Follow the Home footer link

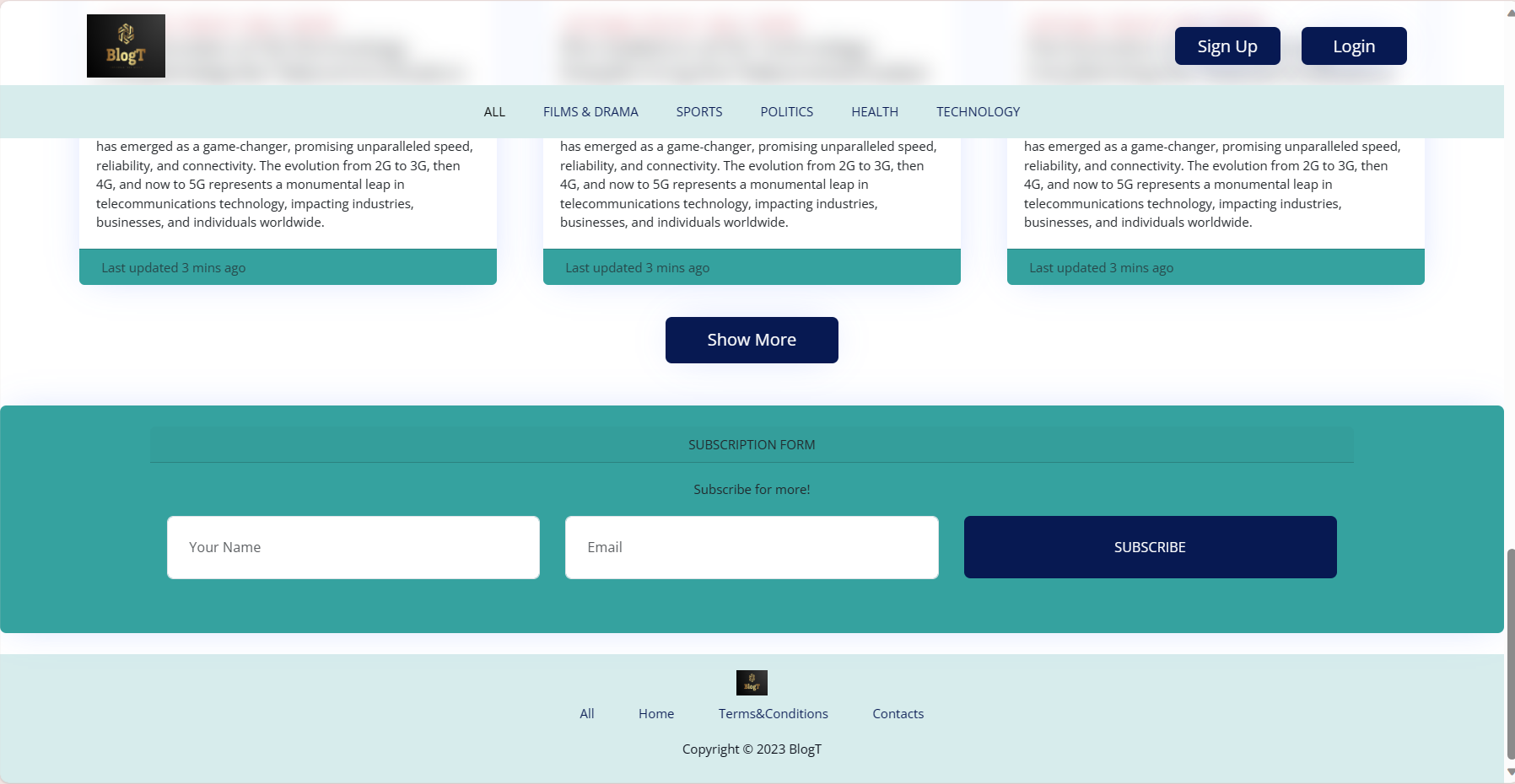655,714
